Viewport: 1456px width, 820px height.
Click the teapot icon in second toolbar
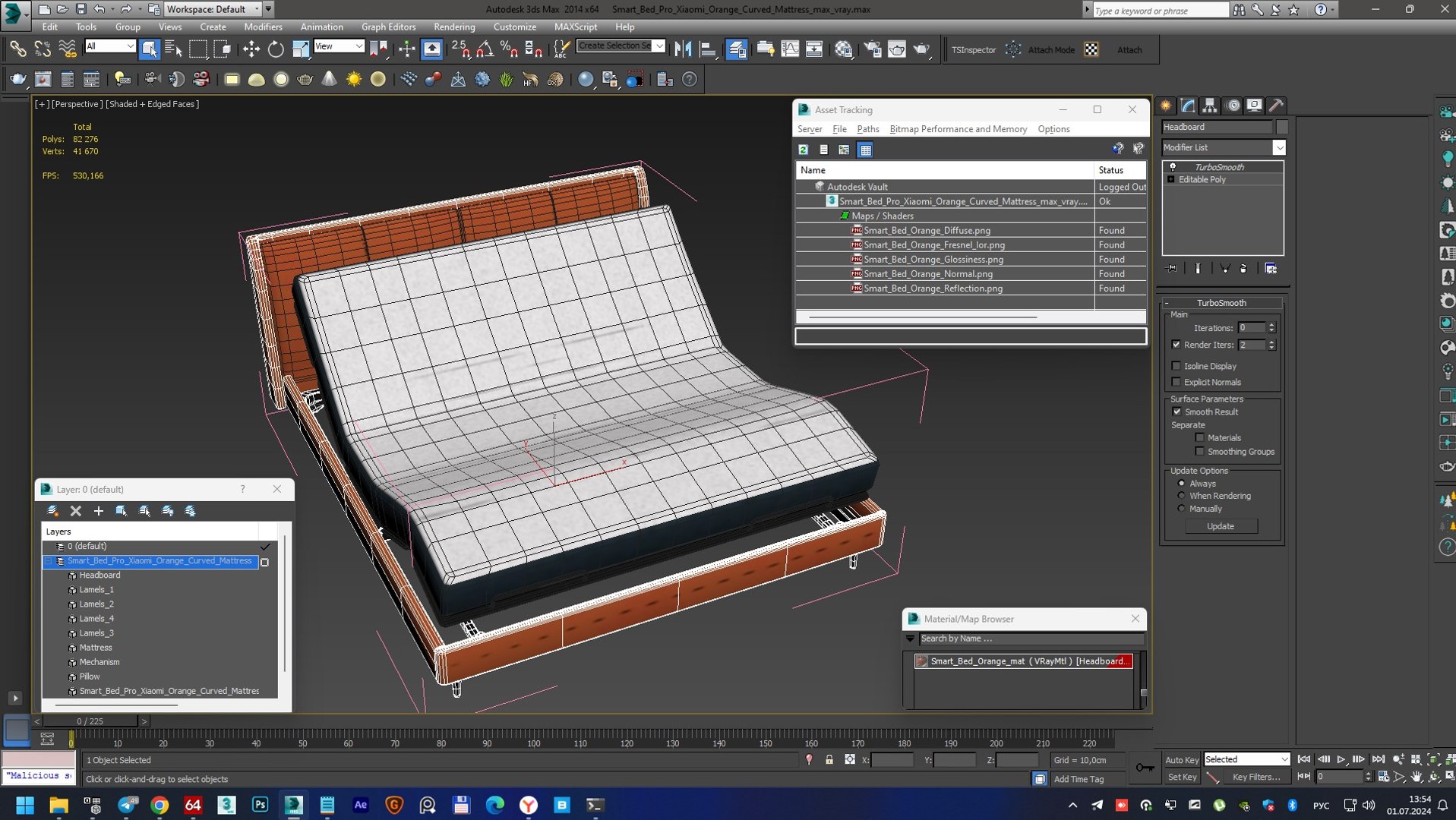pyautogui.click(x=18, y=79)
